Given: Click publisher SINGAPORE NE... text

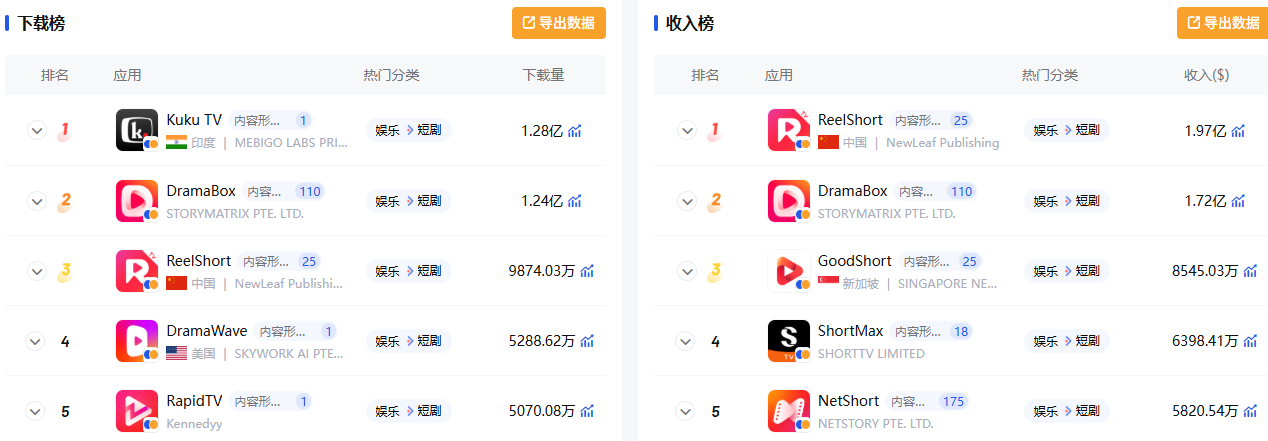Looking at the screenshot, I should [948, 284].
